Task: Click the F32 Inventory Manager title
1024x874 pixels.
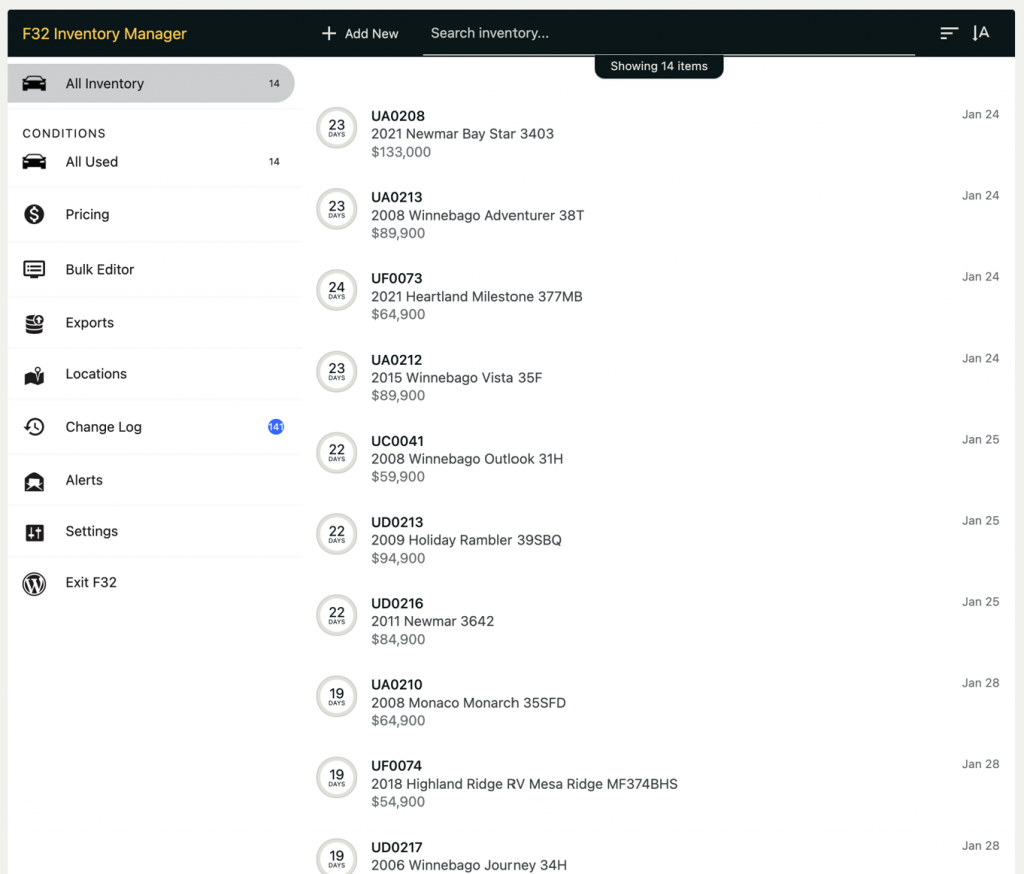Action: (105, 34)
